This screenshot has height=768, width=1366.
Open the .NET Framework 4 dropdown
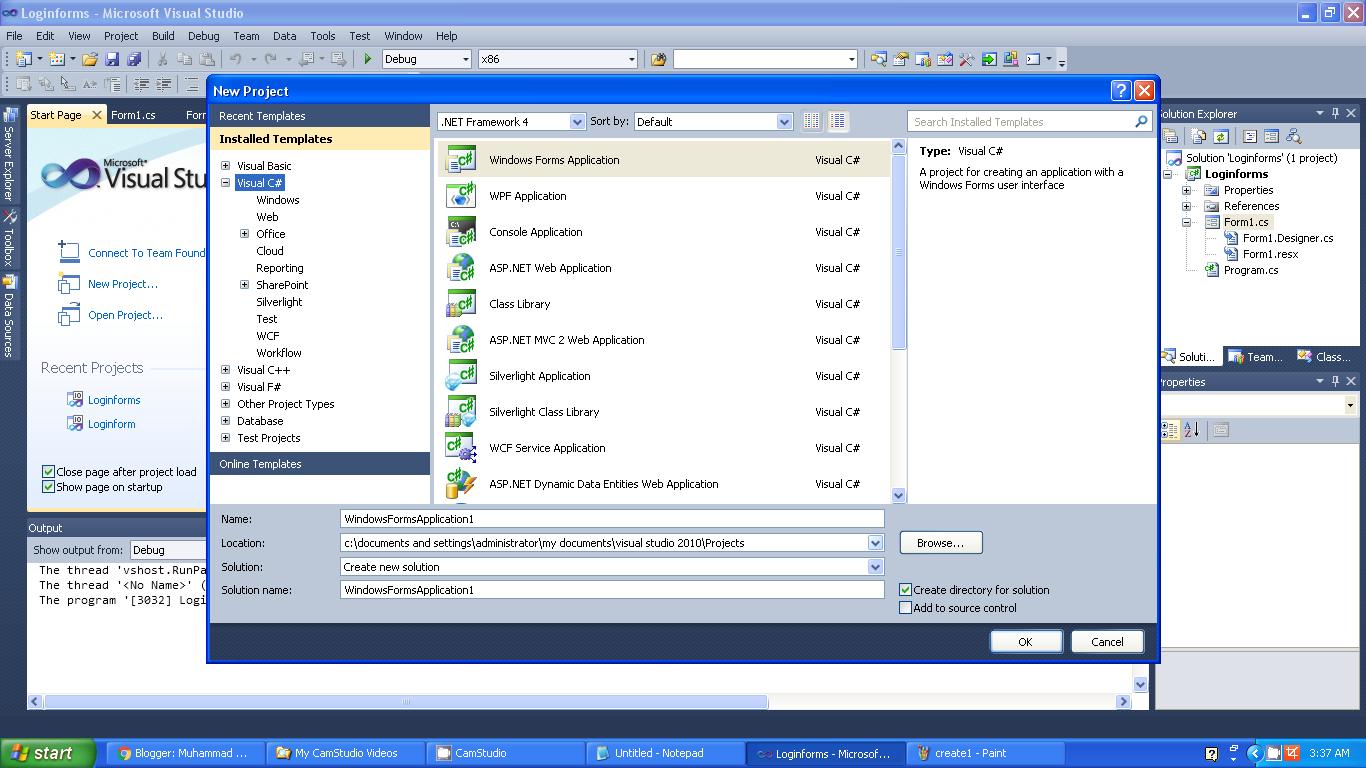pos(578,121)
